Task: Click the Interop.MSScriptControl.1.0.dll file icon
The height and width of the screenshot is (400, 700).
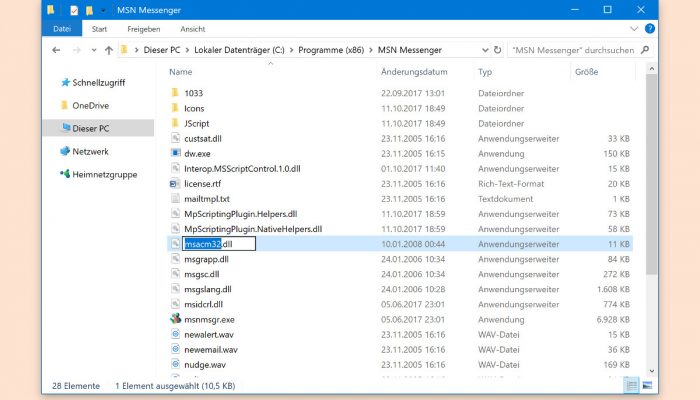Action: [175, 168]
